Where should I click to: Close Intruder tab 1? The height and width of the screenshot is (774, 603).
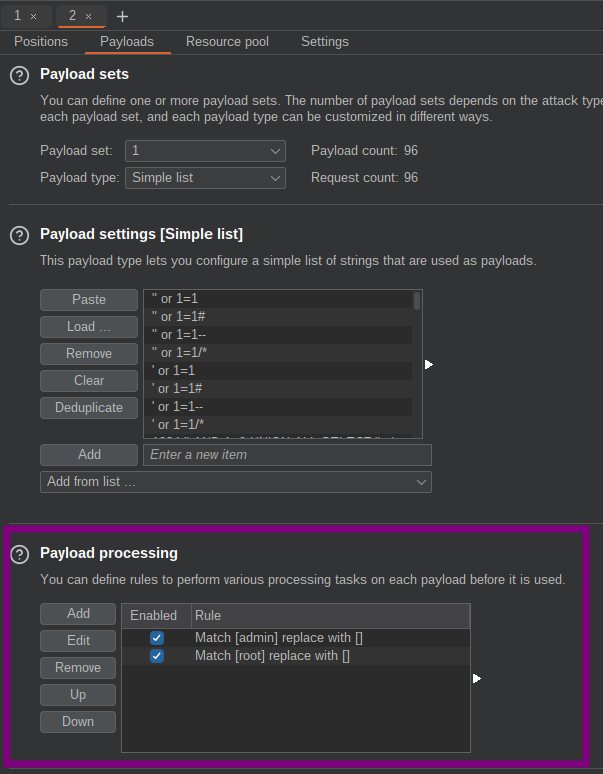pos(34,16)
